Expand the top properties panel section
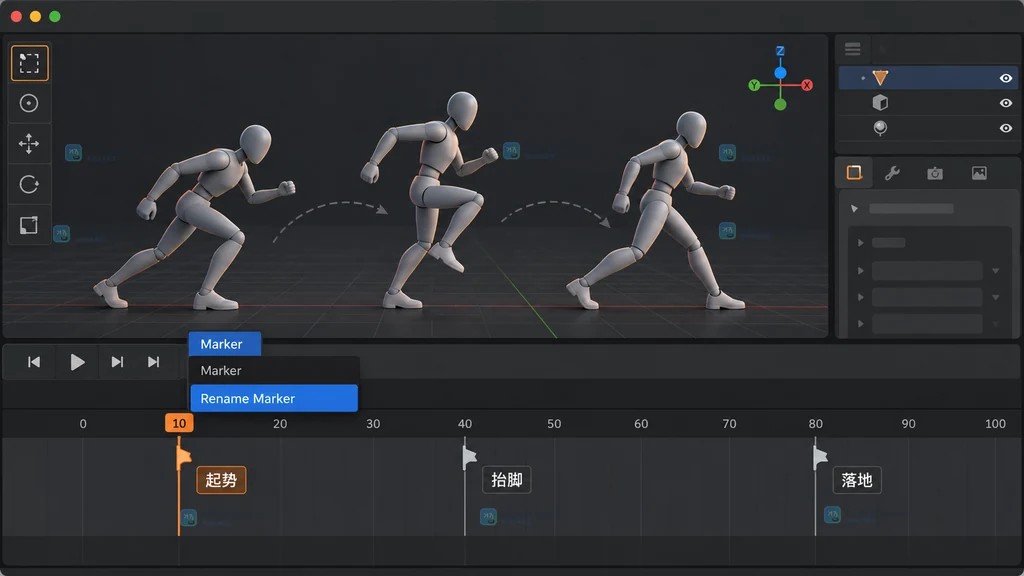1024x576 pixels. point(854,209)
